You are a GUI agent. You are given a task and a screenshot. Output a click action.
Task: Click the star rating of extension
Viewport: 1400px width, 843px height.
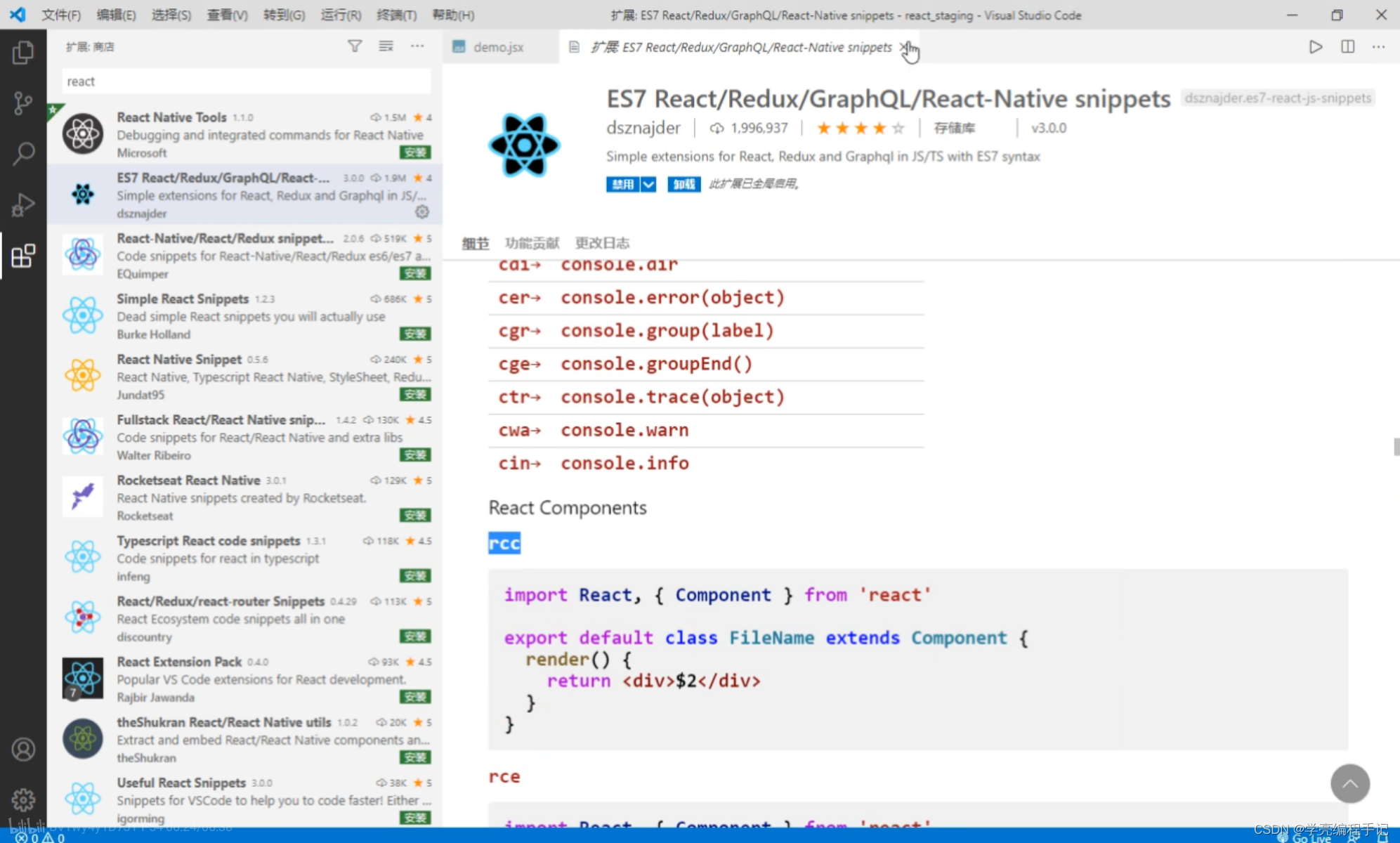point(861,128)
